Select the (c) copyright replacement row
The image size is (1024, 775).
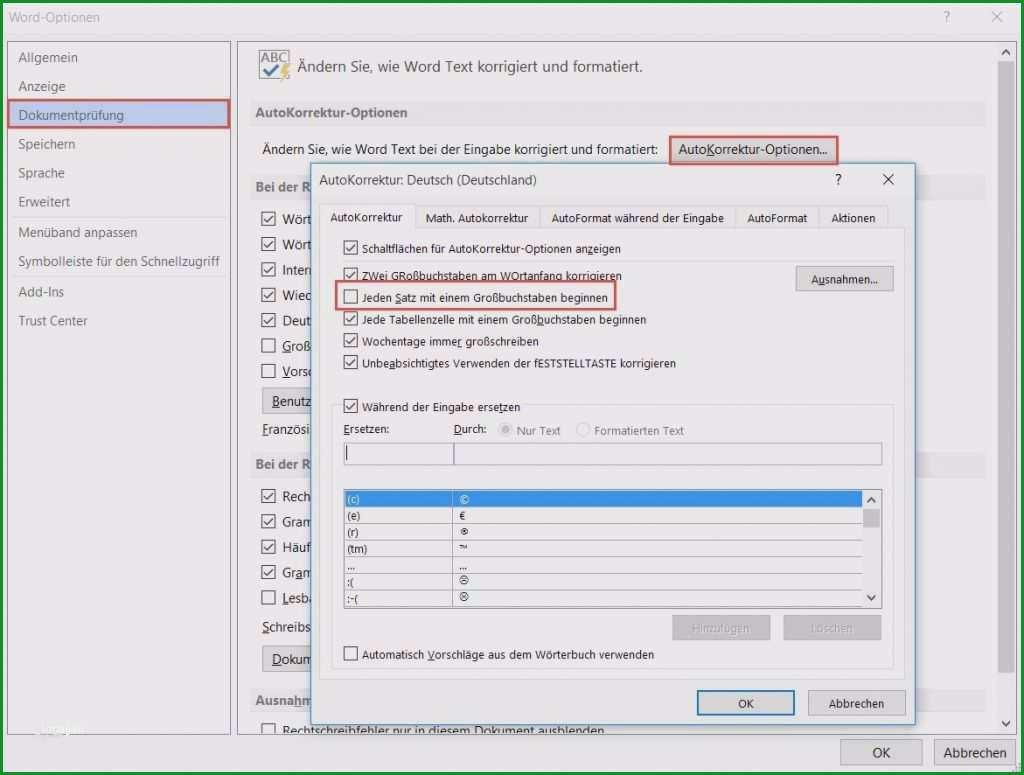point(603,499)
